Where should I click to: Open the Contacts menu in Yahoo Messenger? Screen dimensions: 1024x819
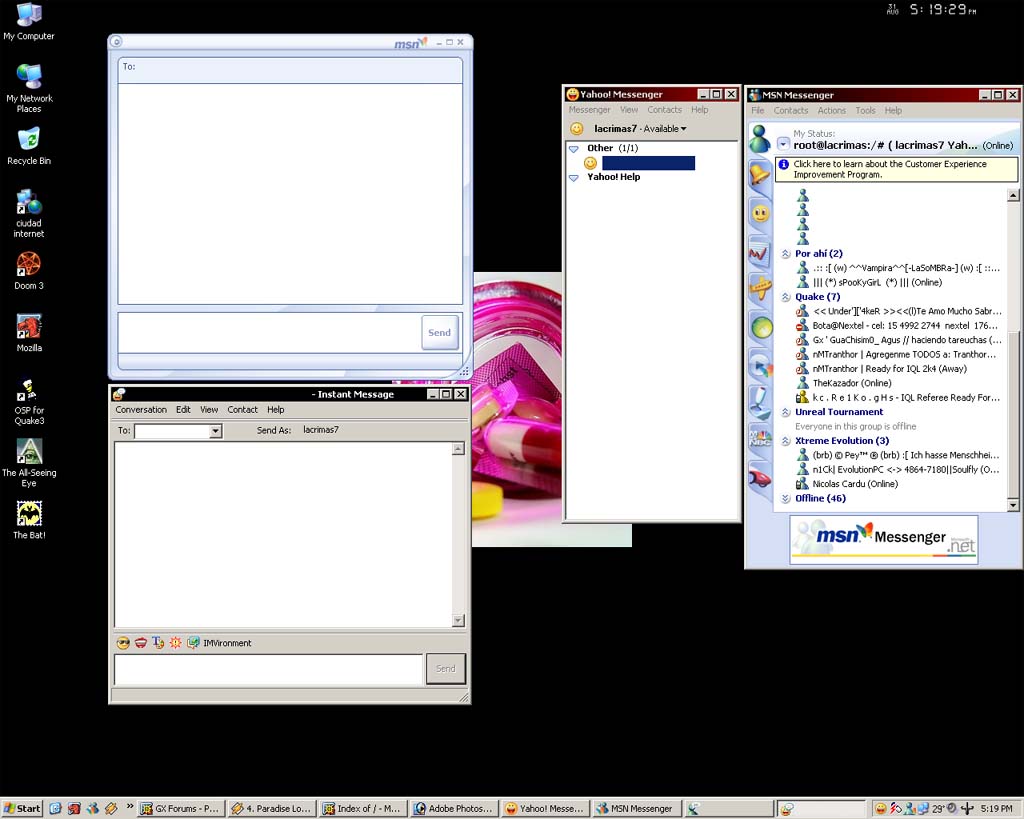click(664, 110)
